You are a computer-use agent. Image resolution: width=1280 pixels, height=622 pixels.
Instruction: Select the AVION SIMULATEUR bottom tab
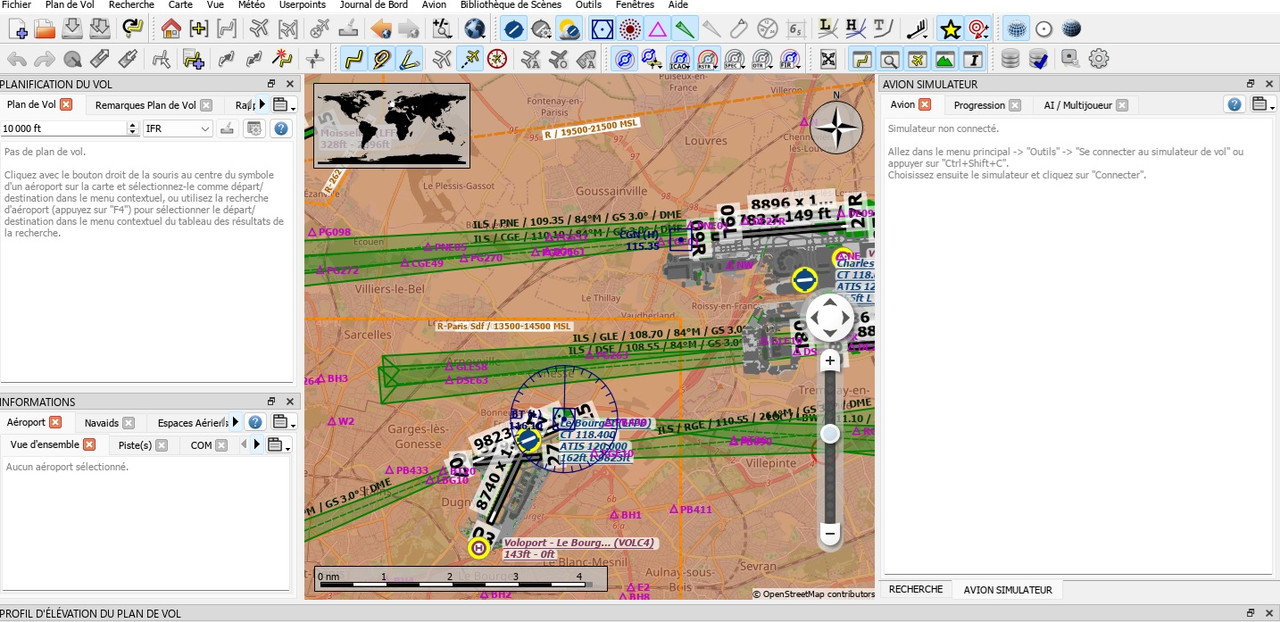point(1008,590)
